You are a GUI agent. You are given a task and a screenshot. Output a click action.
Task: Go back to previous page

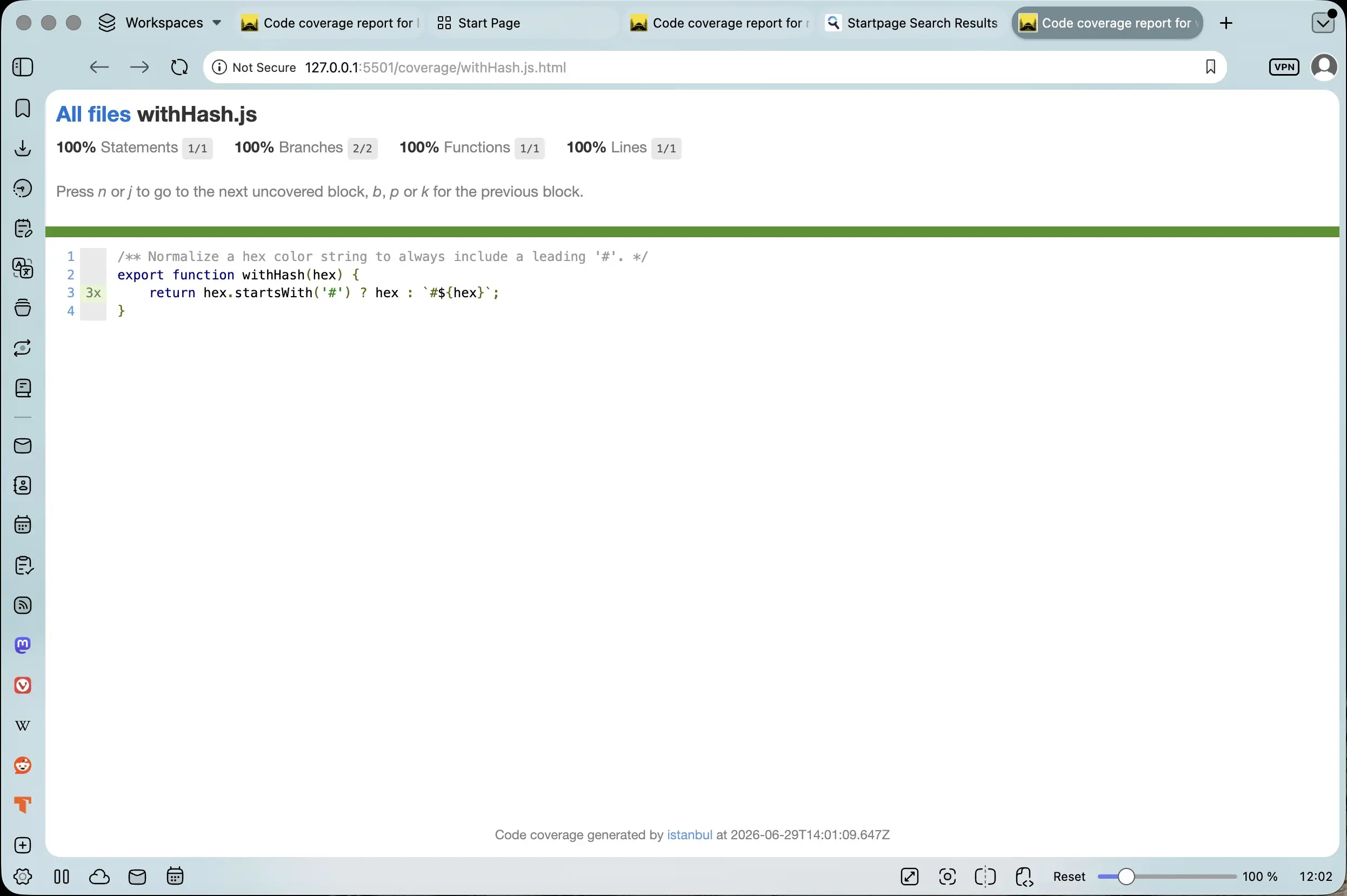pyautogui.click(x=99, y=68)
